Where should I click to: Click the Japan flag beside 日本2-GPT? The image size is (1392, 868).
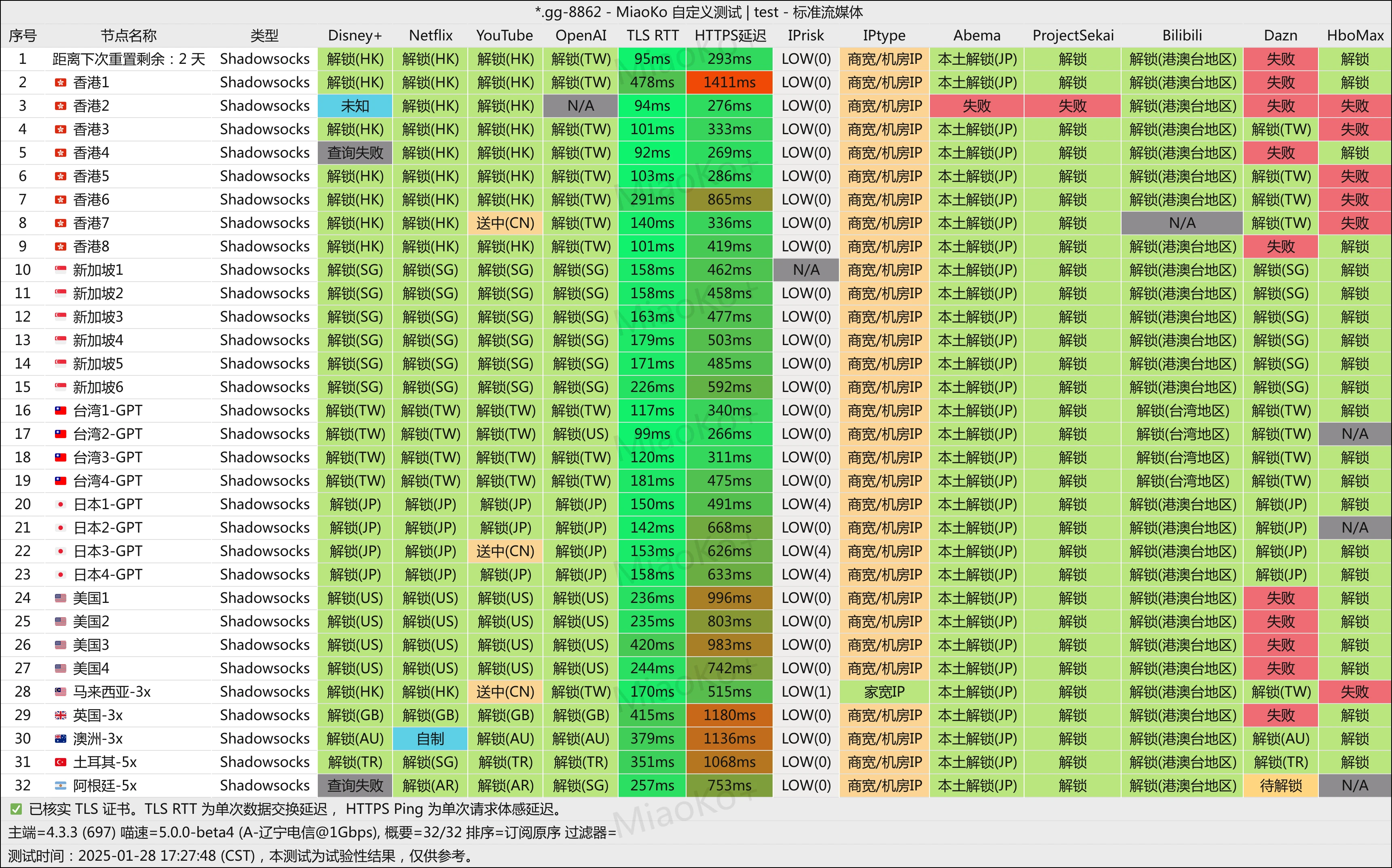[x=60, y=528]
